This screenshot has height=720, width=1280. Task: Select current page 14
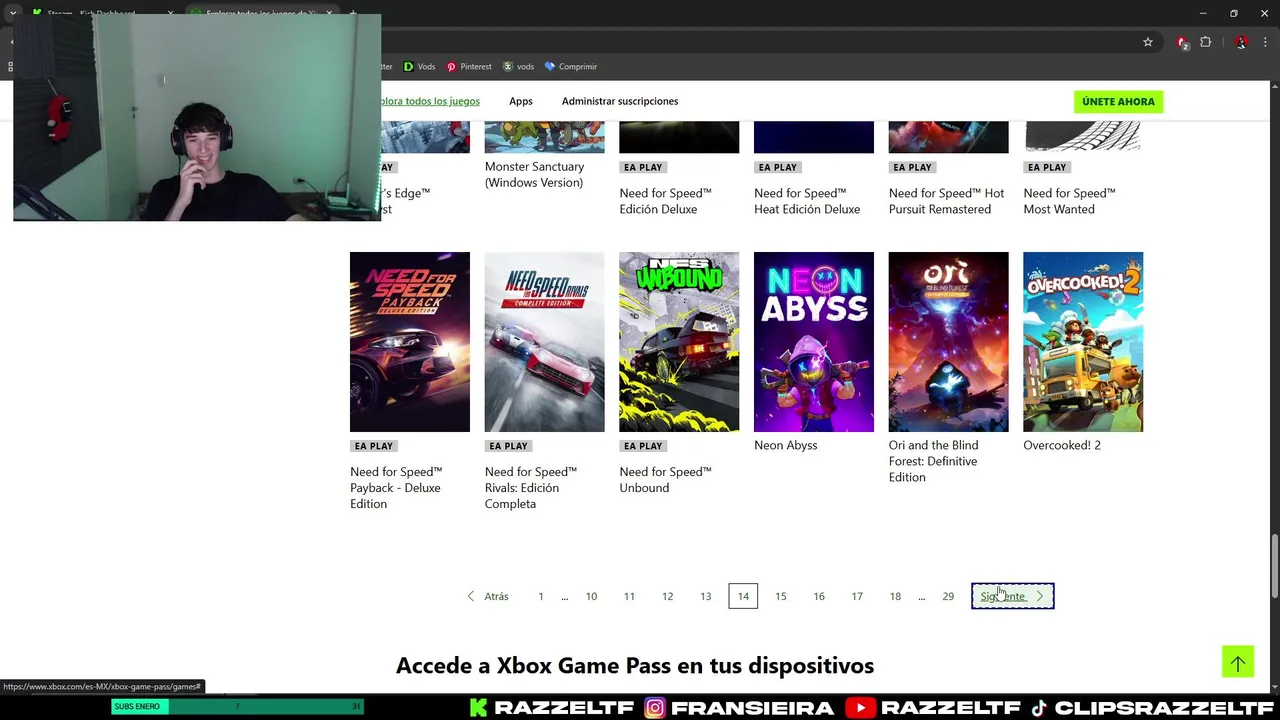click(743, 596)
